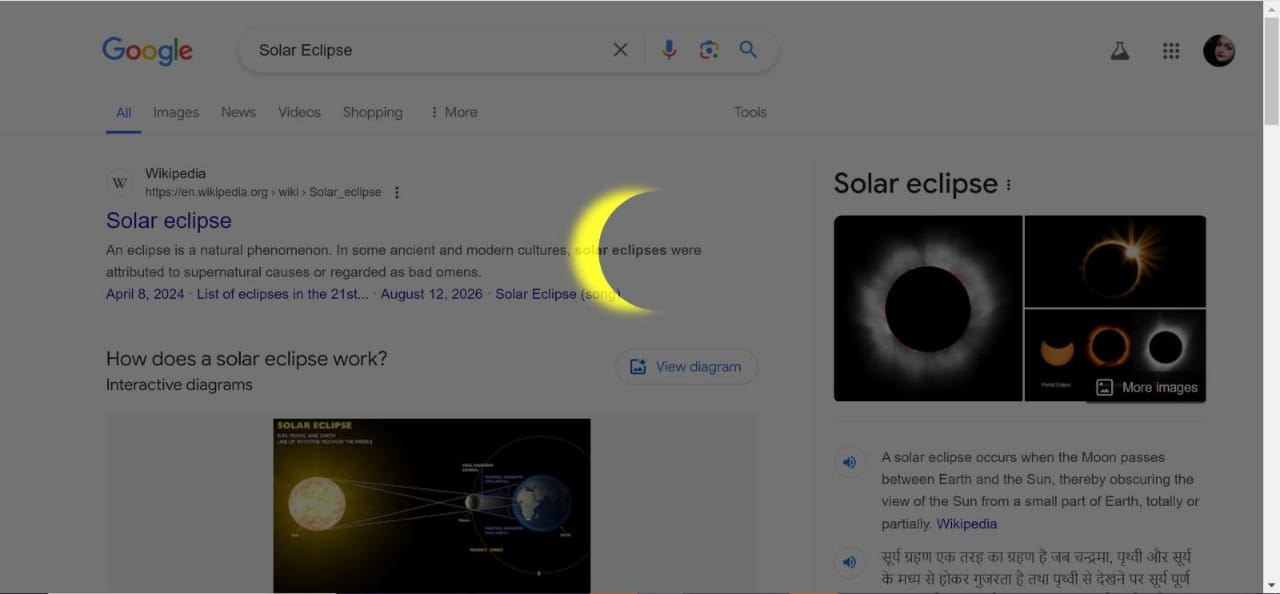The image size is (1280, 594).
Task: Open Google Search Labs flask icon
Action: point(1119,50)
